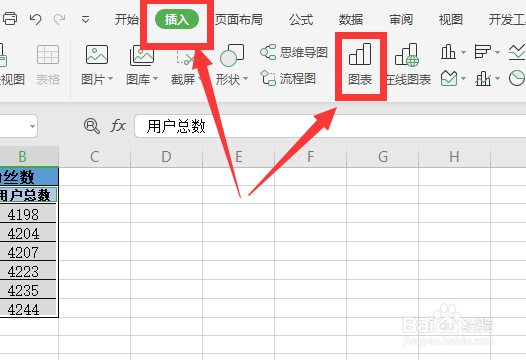Click the fx insert function icon
Viewport: 526px width, 360px height.
(x=118, y=126)
